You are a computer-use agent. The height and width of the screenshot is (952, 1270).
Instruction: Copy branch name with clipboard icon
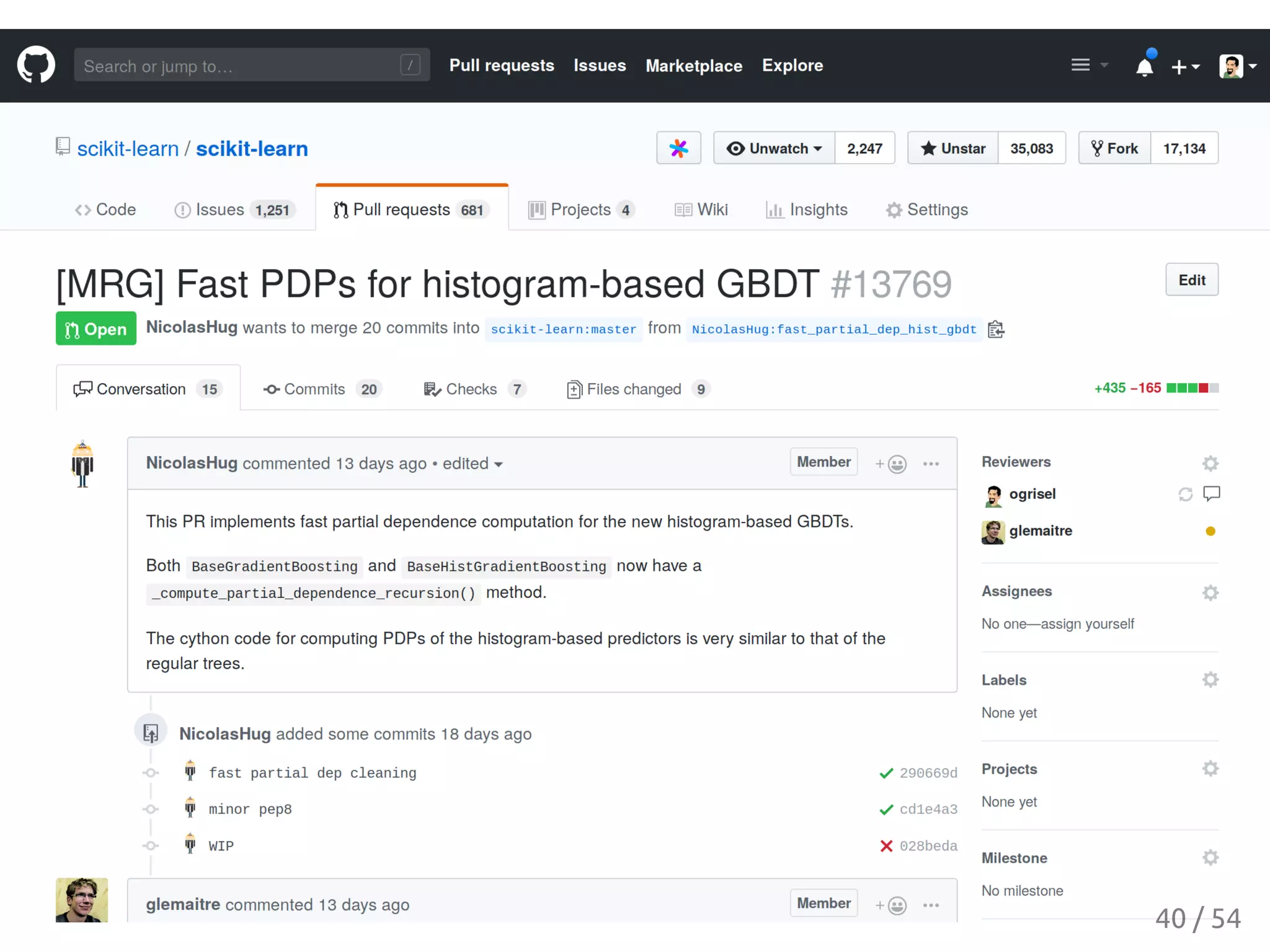tap(996, 329)
